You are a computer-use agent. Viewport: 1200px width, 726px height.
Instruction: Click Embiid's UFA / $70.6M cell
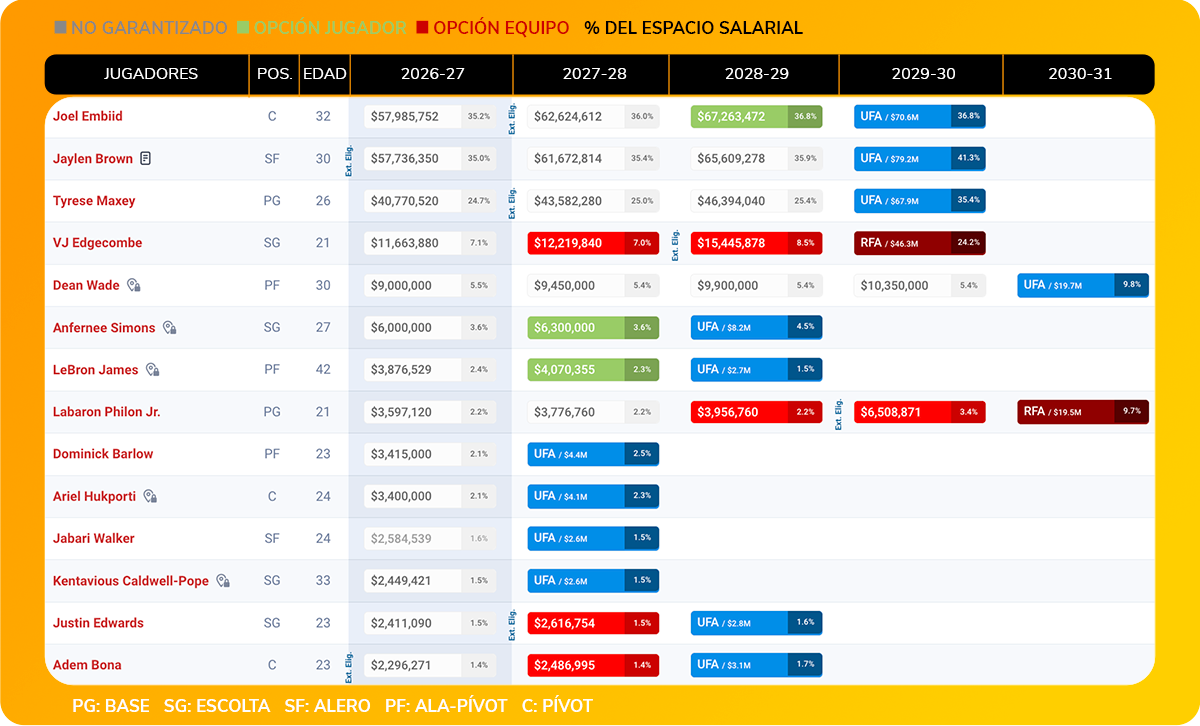point(920,116)
